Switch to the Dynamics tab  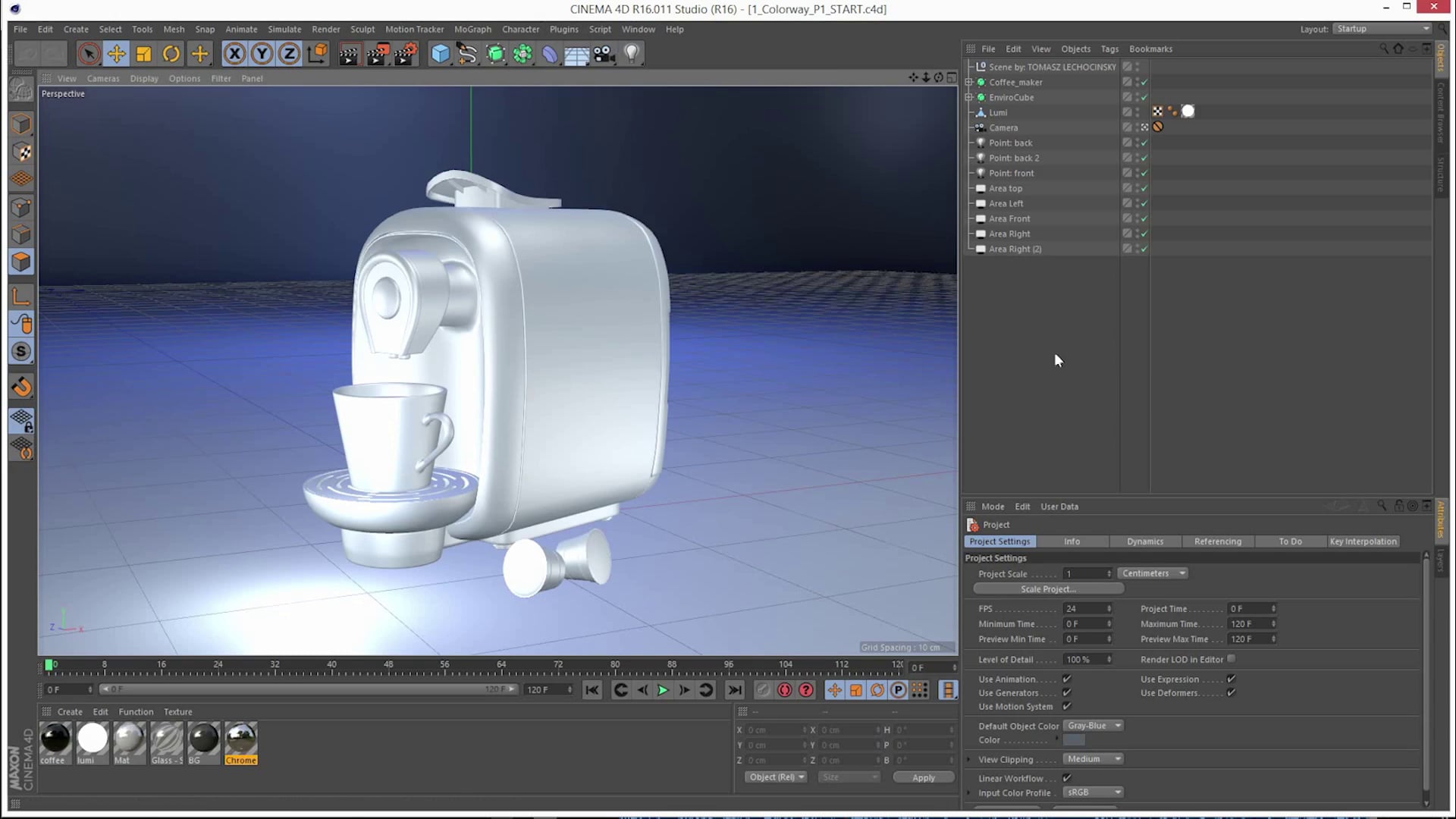[x=1144, y=541]
